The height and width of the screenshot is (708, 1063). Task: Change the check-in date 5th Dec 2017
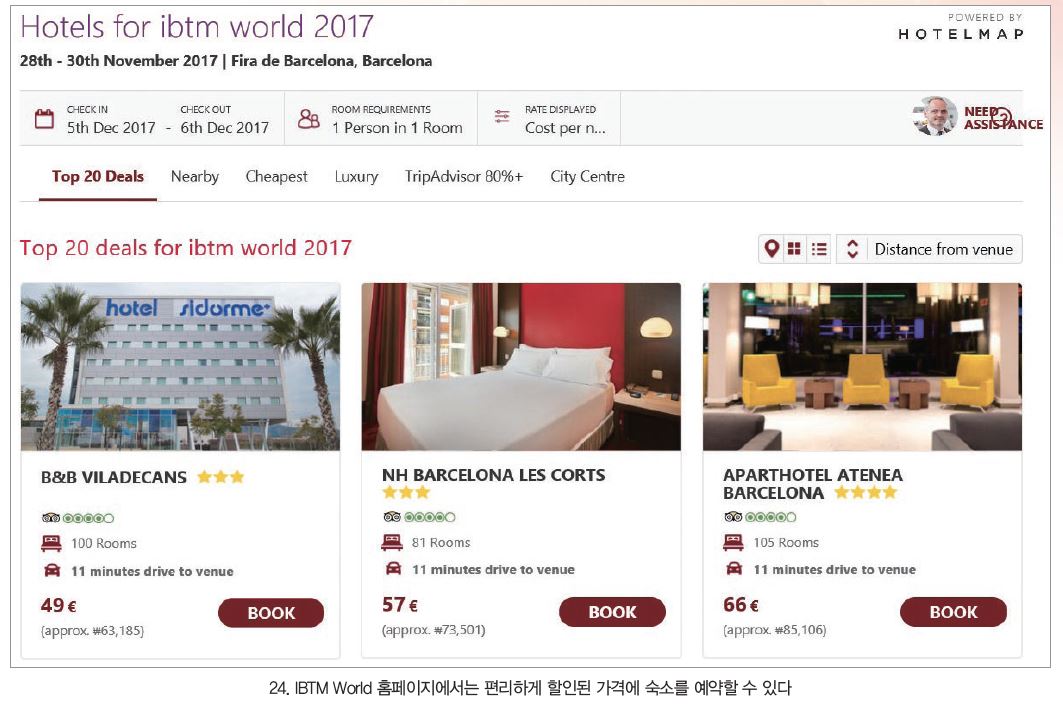[111, 127]
